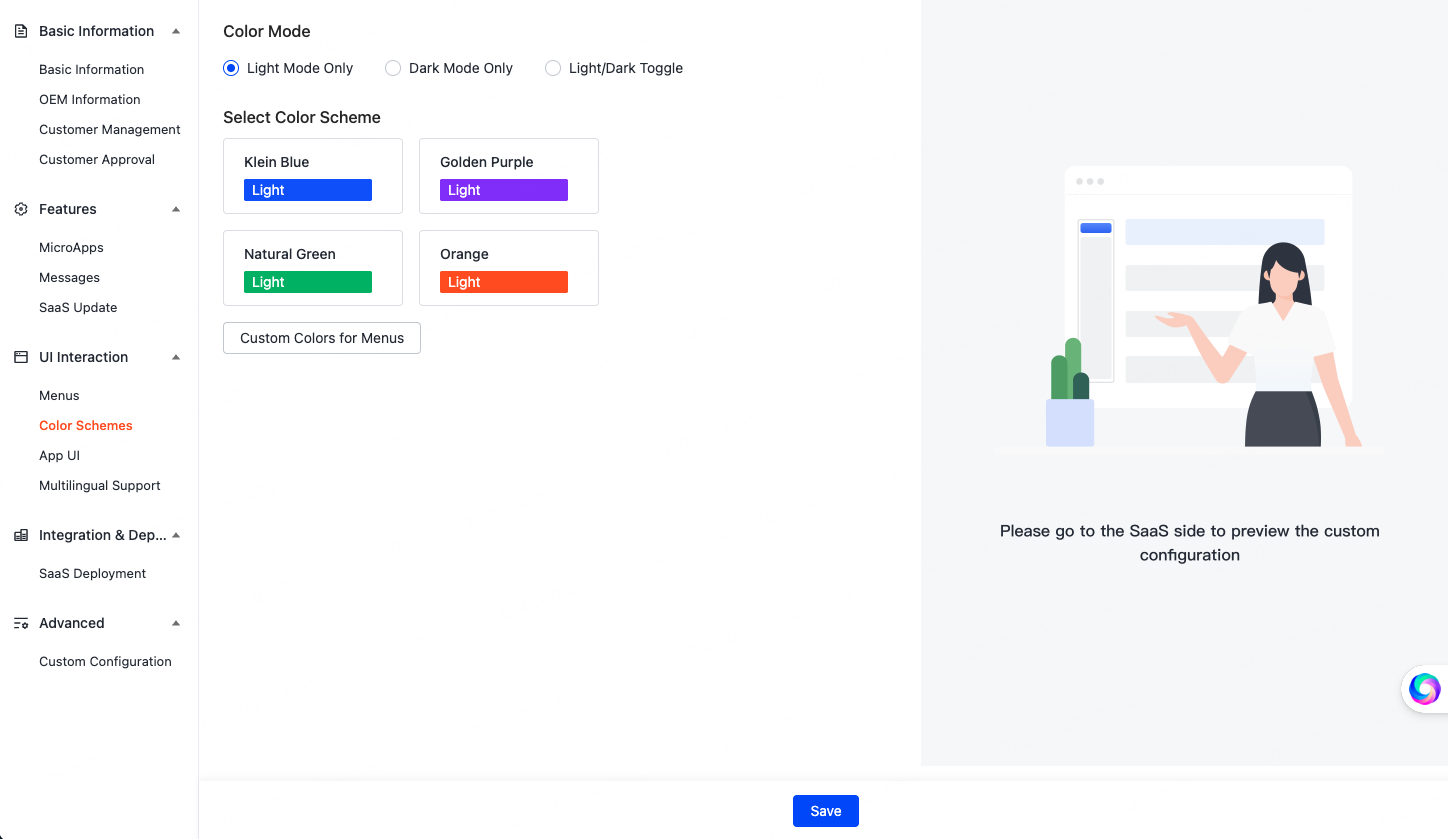The width and height of the screenshot is (1448, 839).
Task: Pick the Orange Light color swatch
Action: pos(504,282)
